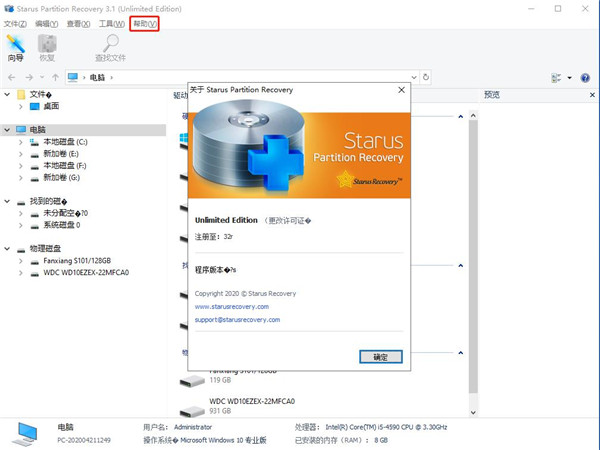Click the 119 GB Fanxiang drive icon
Image resolution: width=600 pixels, height=450 pixels.
coord(192,381)
